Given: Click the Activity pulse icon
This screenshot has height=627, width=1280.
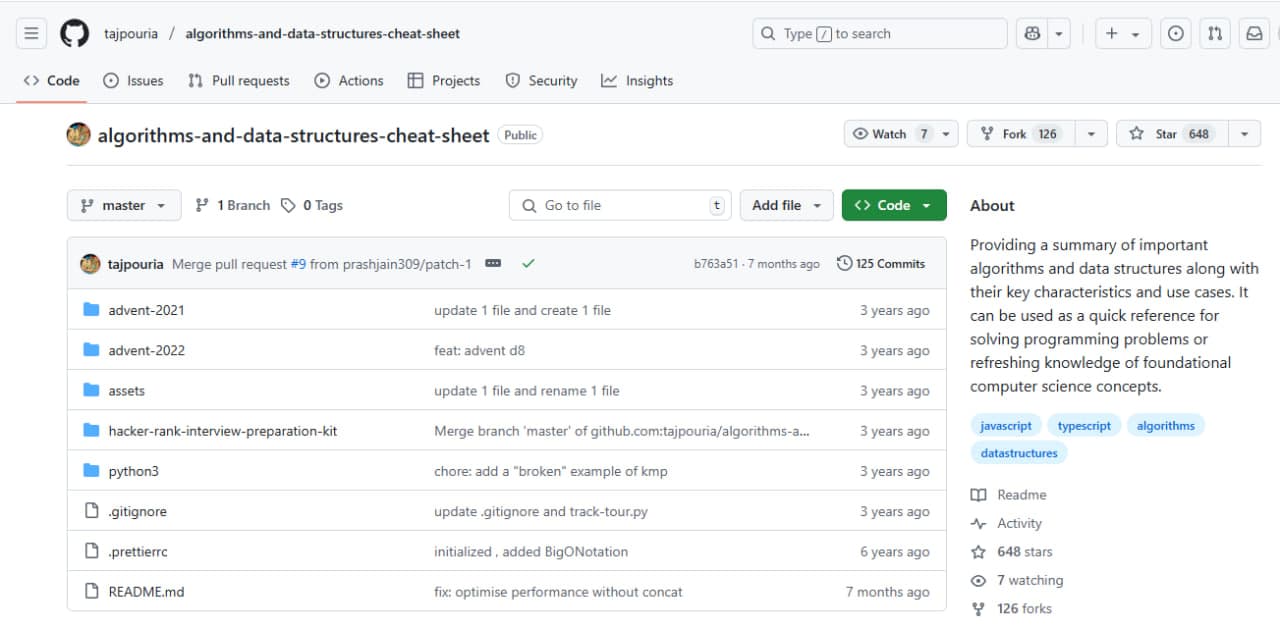Looking at the screenshot, I should (x=978, y=523).
